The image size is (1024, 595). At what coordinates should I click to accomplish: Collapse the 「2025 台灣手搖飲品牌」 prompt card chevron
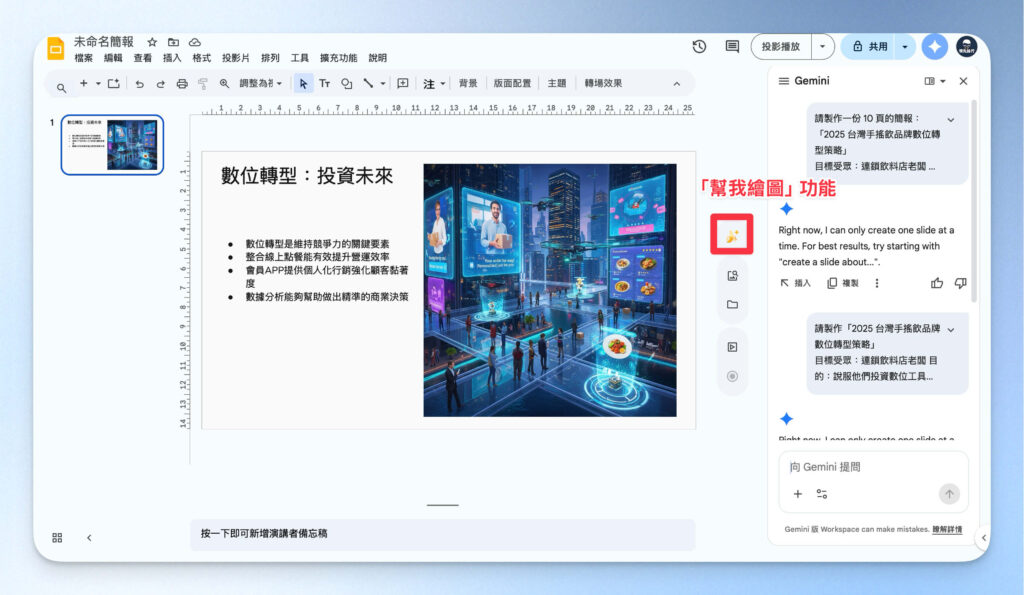950,331
